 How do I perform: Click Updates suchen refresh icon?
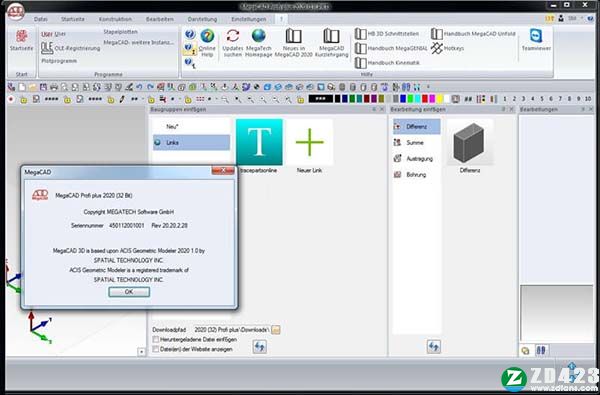(233, 36)
